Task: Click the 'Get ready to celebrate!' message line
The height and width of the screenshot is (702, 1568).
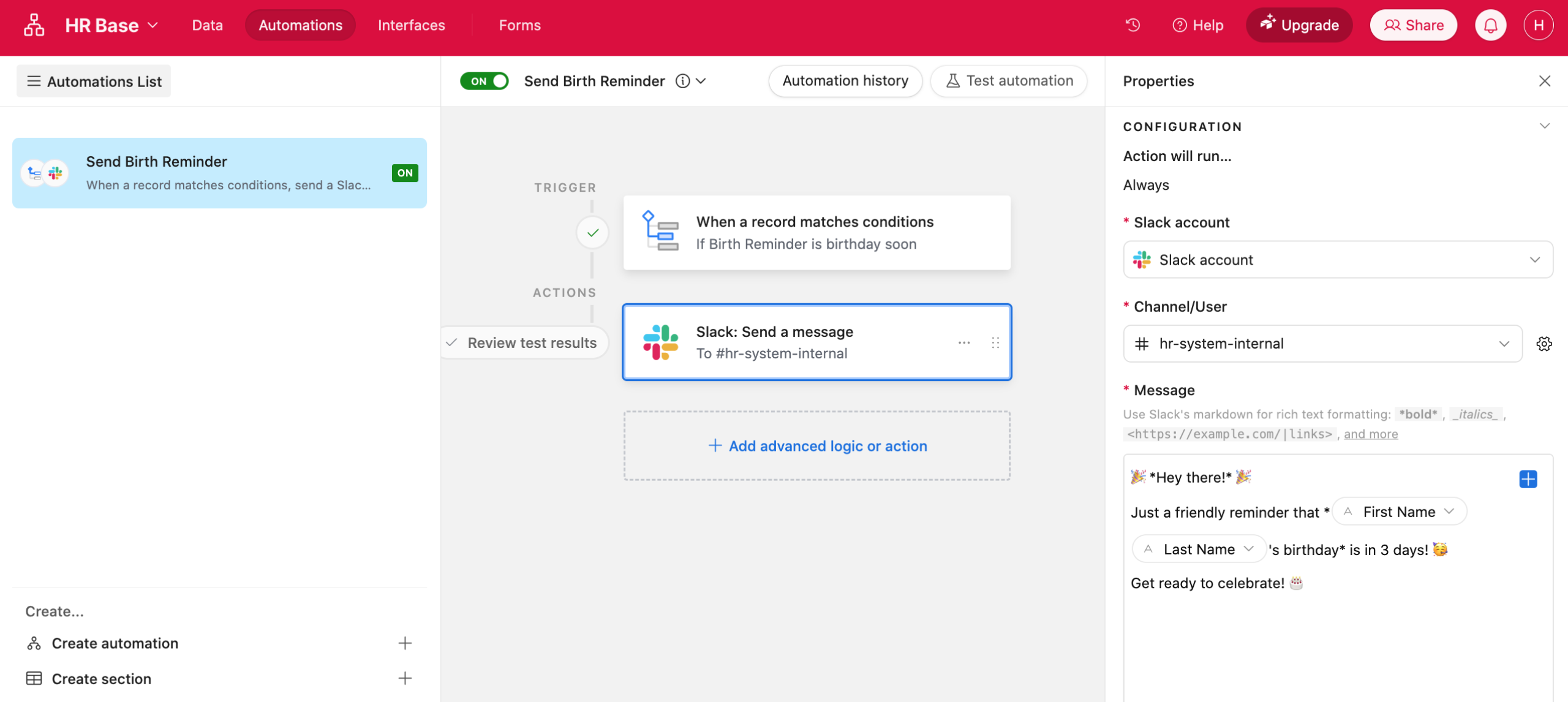Action: point(1216,583)
